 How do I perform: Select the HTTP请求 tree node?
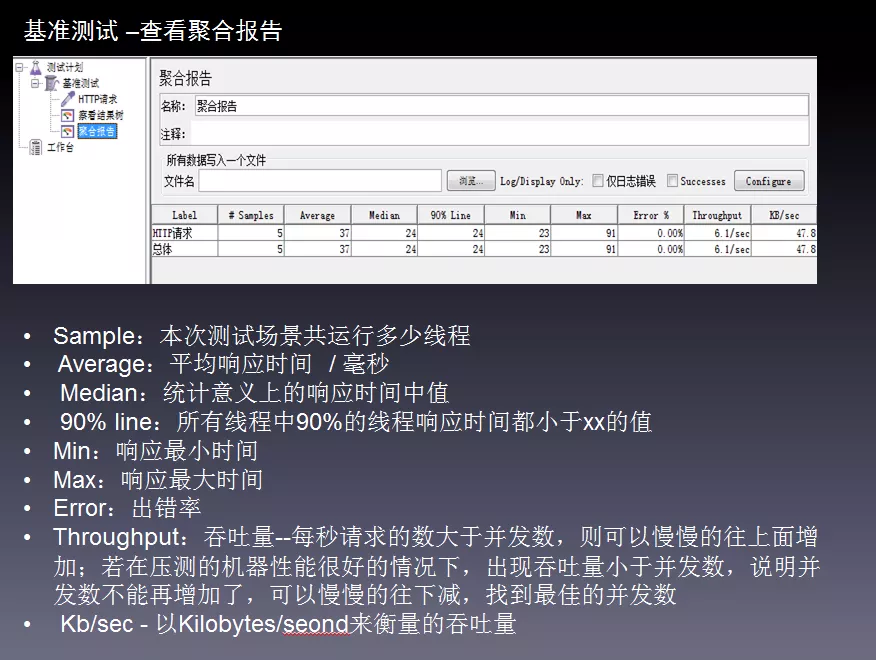point(97,99)
